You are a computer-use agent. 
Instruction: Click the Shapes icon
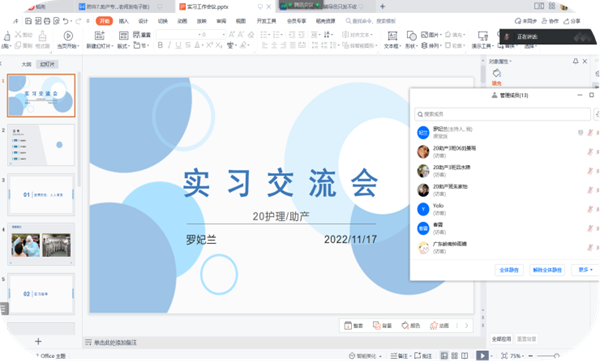[411, 36]
